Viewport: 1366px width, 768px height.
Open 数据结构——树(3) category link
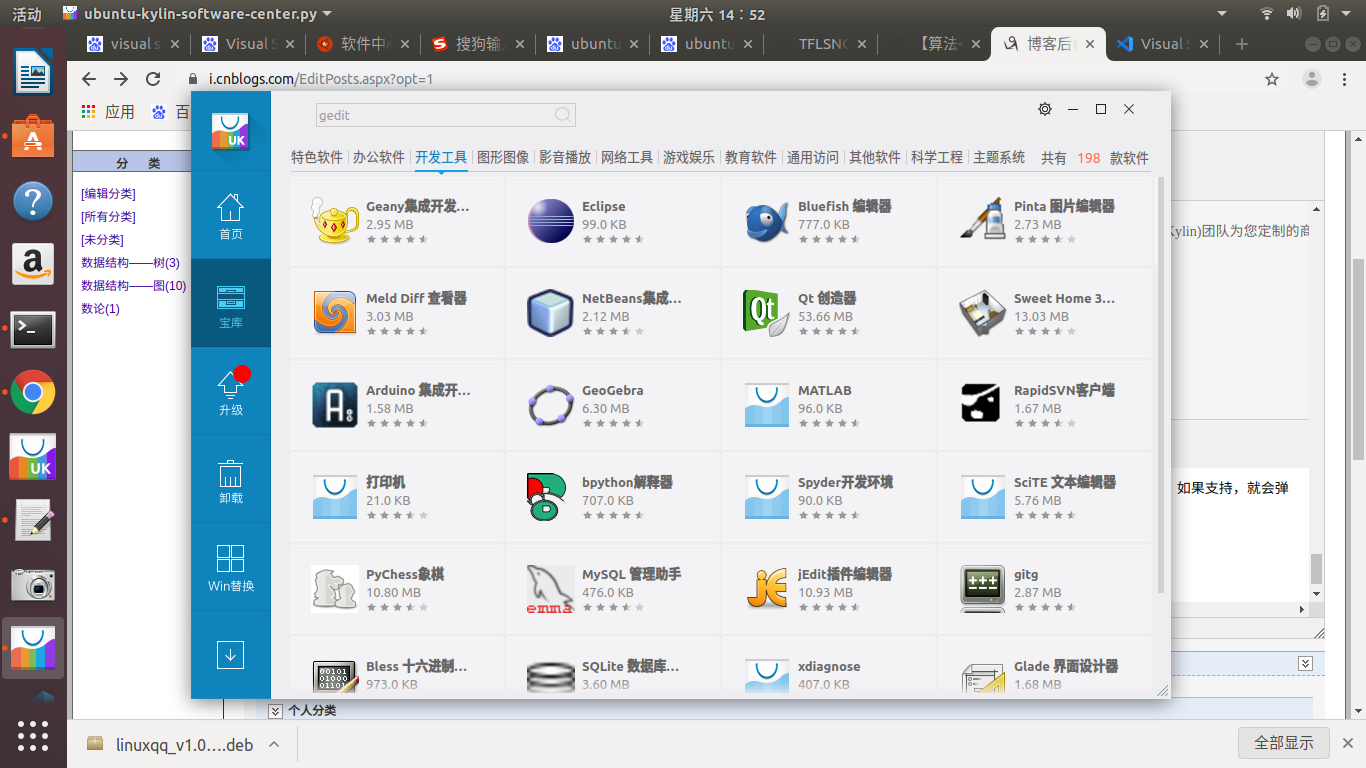(130, 263)
